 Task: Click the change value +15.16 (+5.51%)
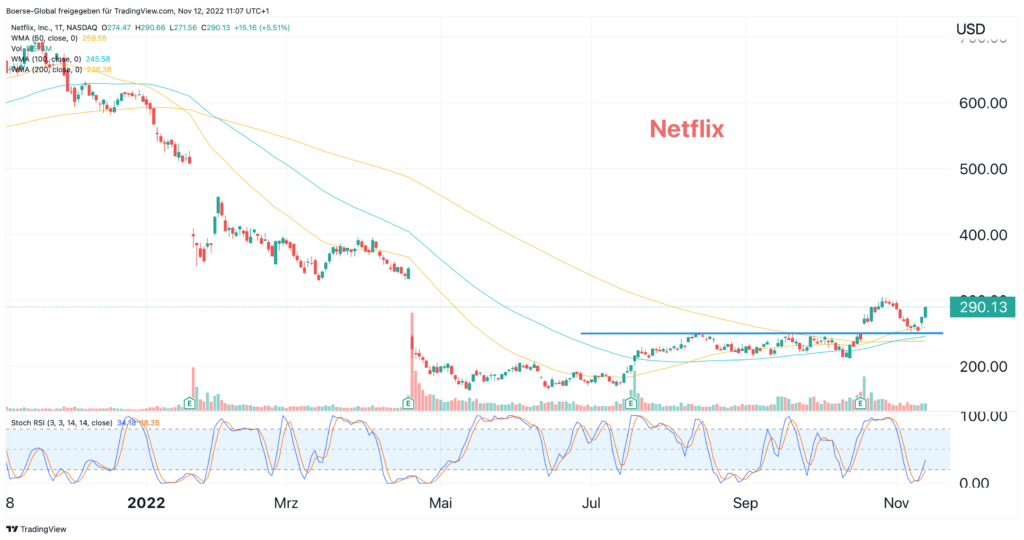coord(262,27)
